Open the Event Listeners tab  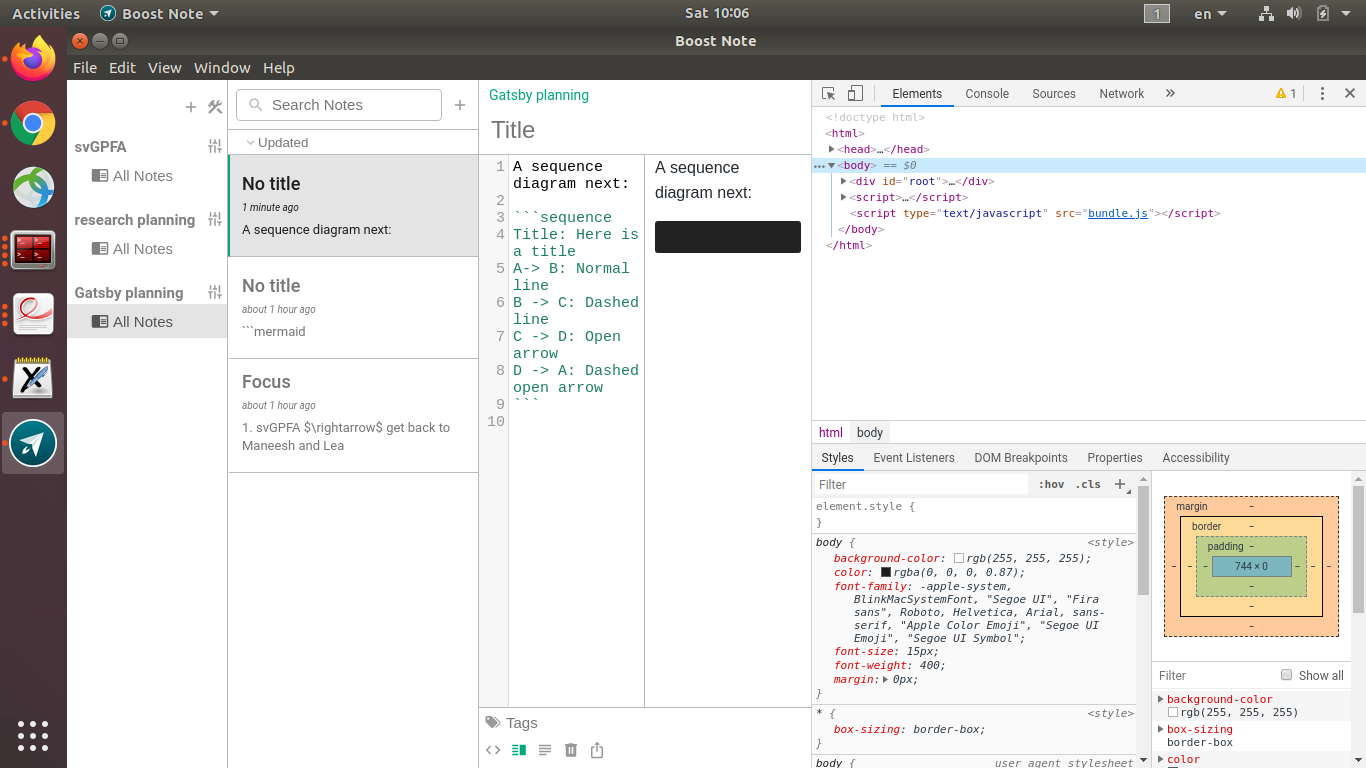(914, 457)
